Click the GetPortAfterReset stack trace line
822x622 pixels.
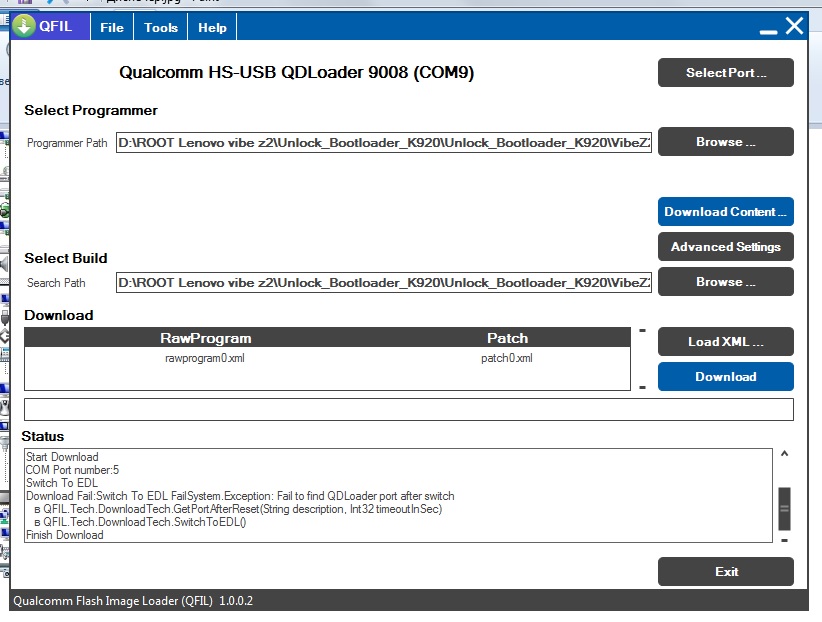(238, 509)
